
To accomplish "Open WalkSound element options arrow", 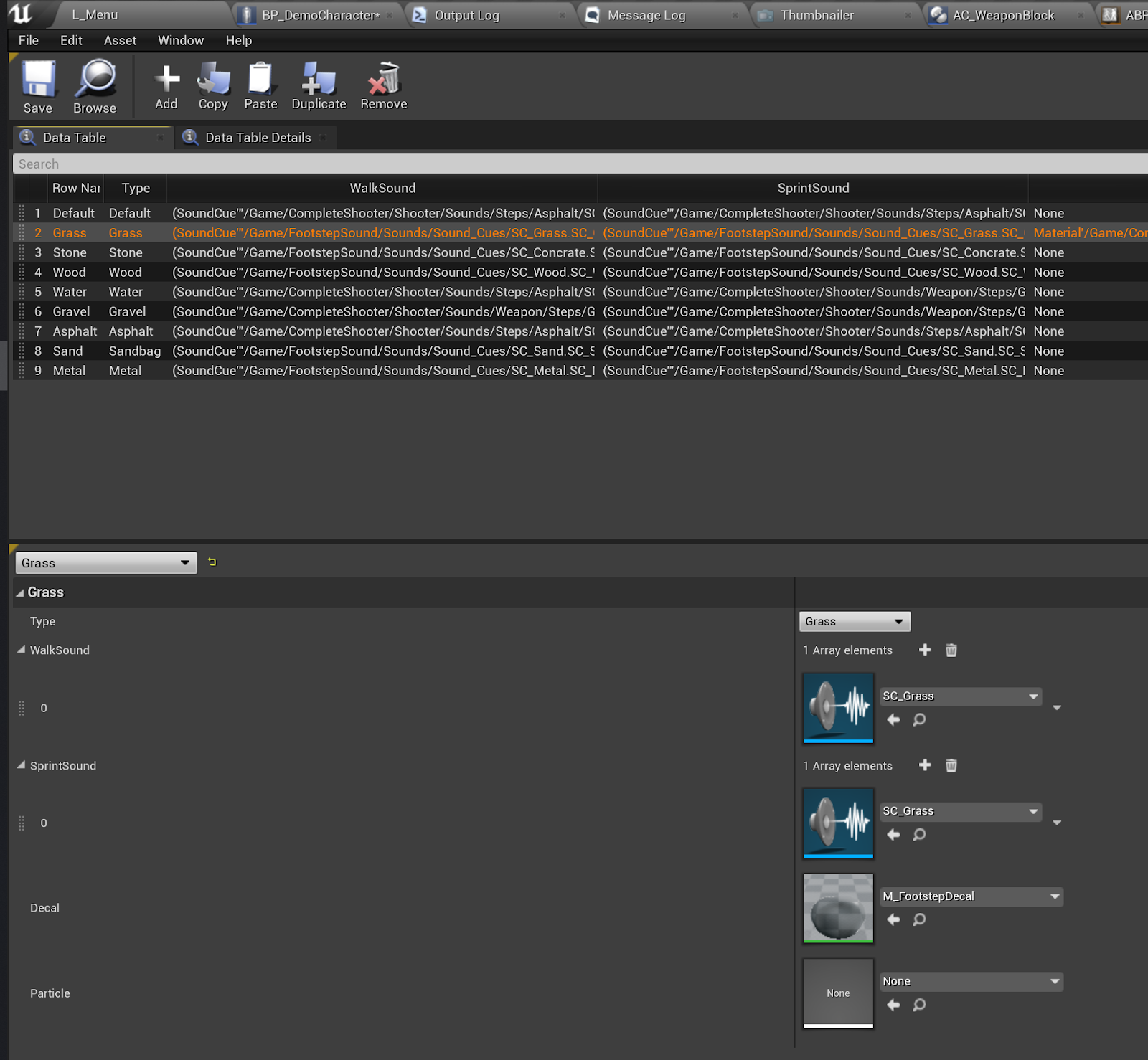I will click(x=1057, y=708).
